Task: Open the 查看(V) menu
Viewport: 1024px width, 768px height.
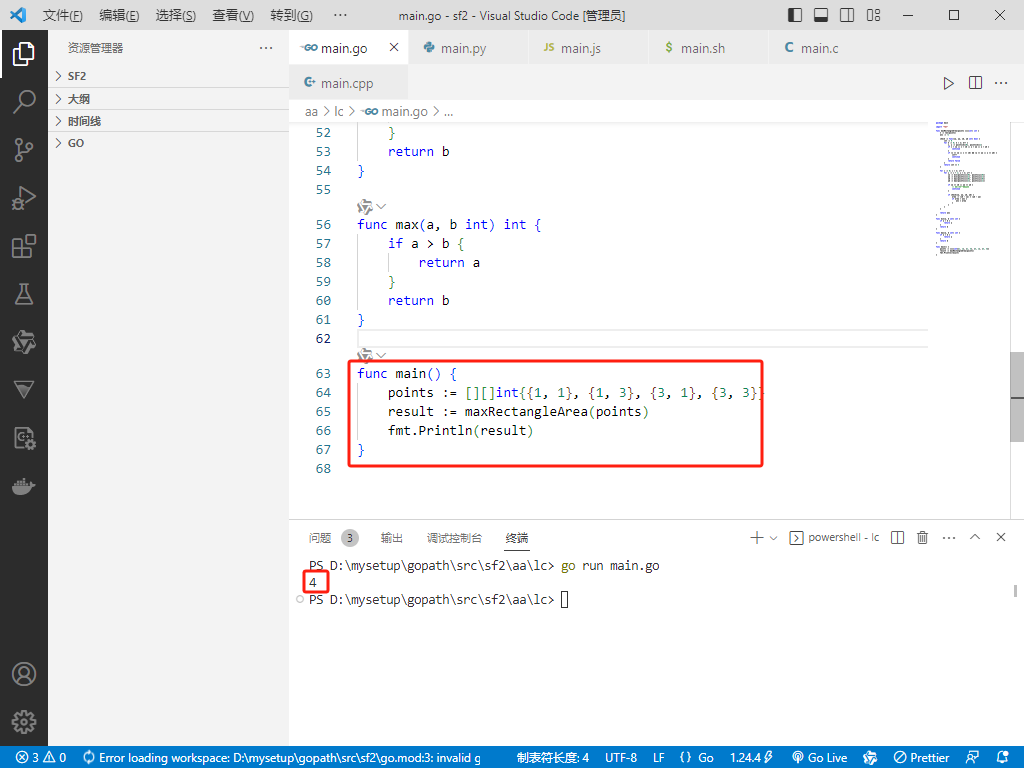Action: [x=232, y=15]
